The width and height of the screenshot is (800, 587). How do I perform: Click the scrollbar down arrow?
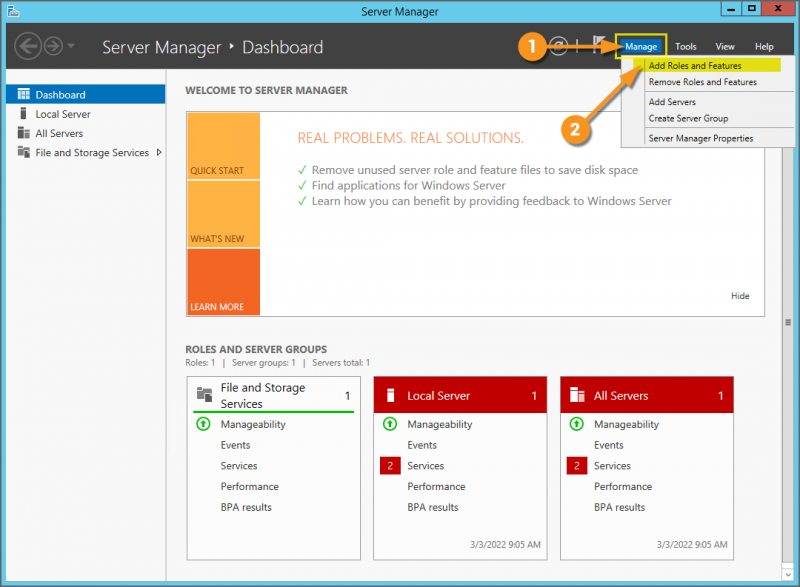click(x=788, y=574)
